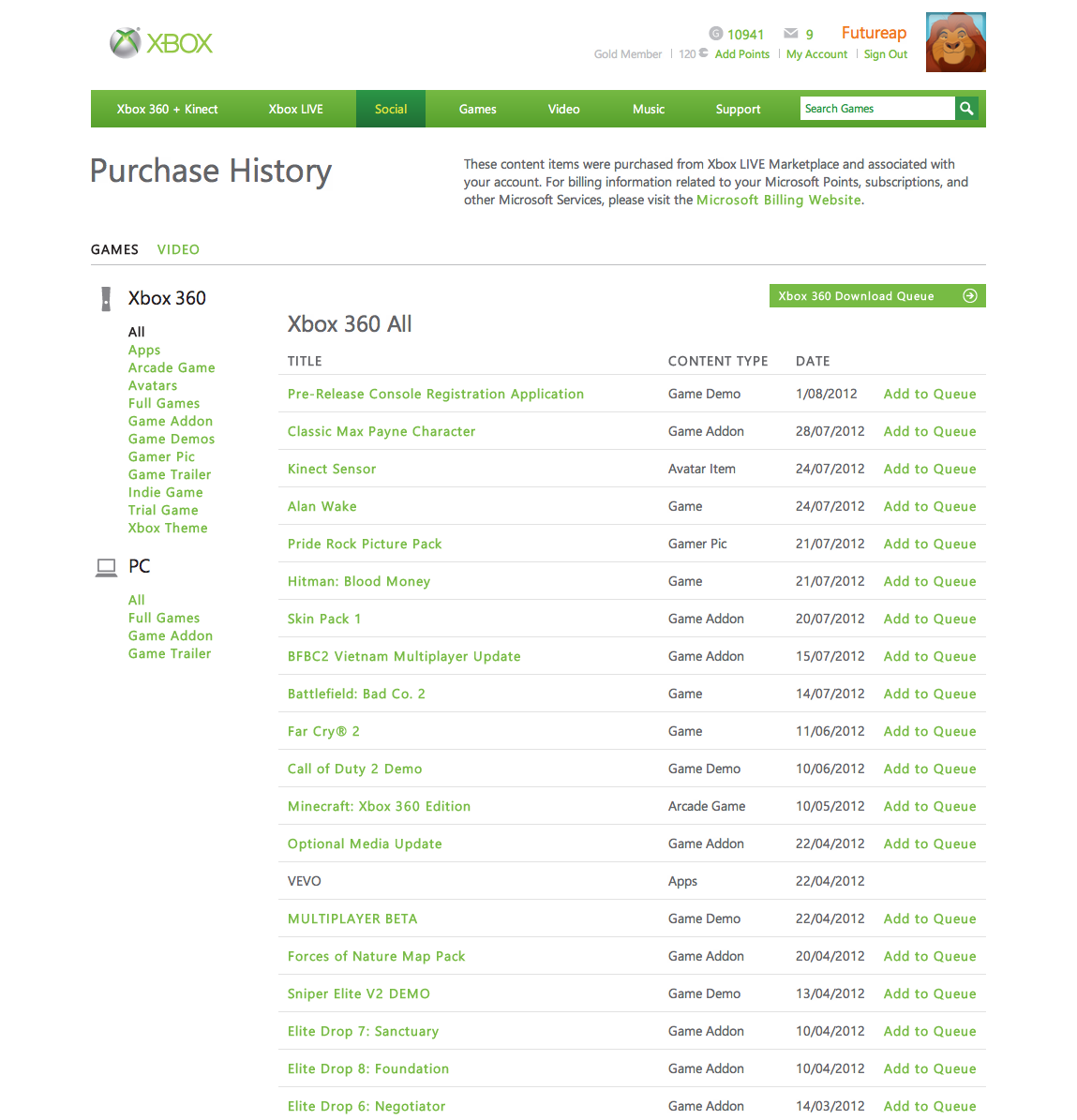Viewport: 1077px width, 1120px height.
Task: Select Apps under Xbox 360
Action: 144,350
